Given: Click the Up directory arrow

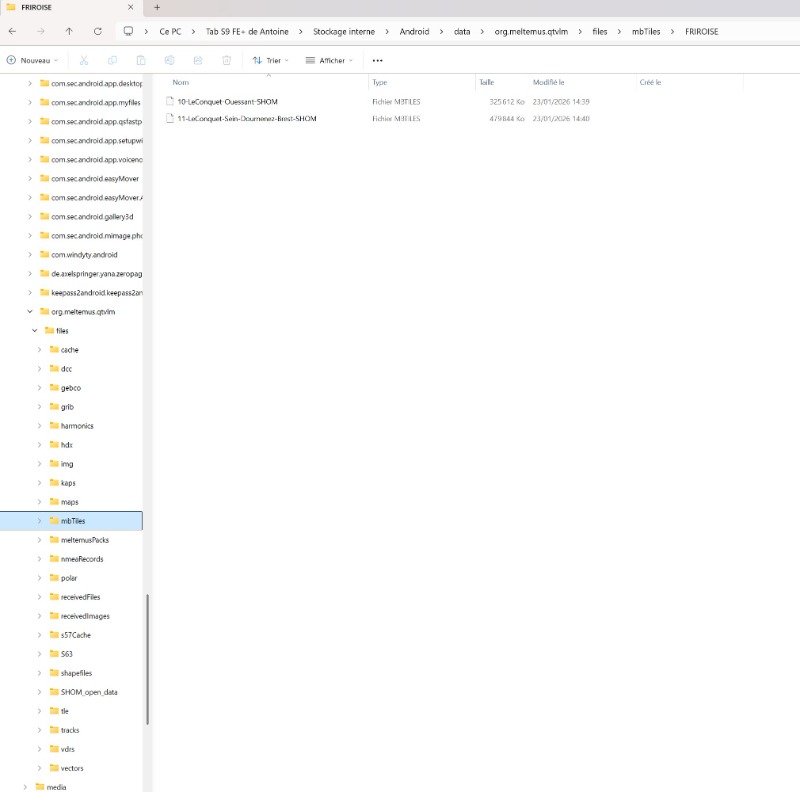Looking at the screenshot, I should (69, 31).
